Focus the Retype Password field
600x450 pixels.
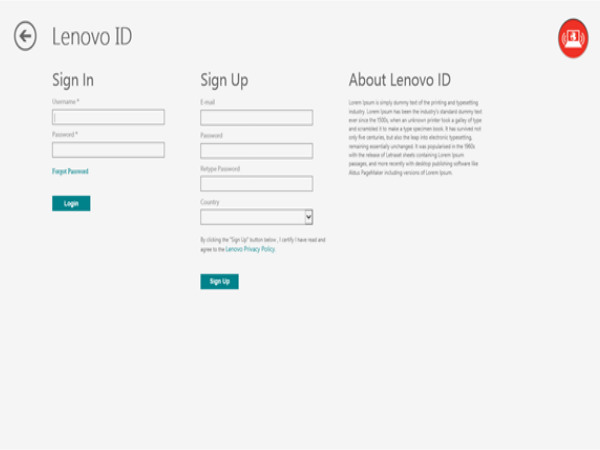[256, 184]
